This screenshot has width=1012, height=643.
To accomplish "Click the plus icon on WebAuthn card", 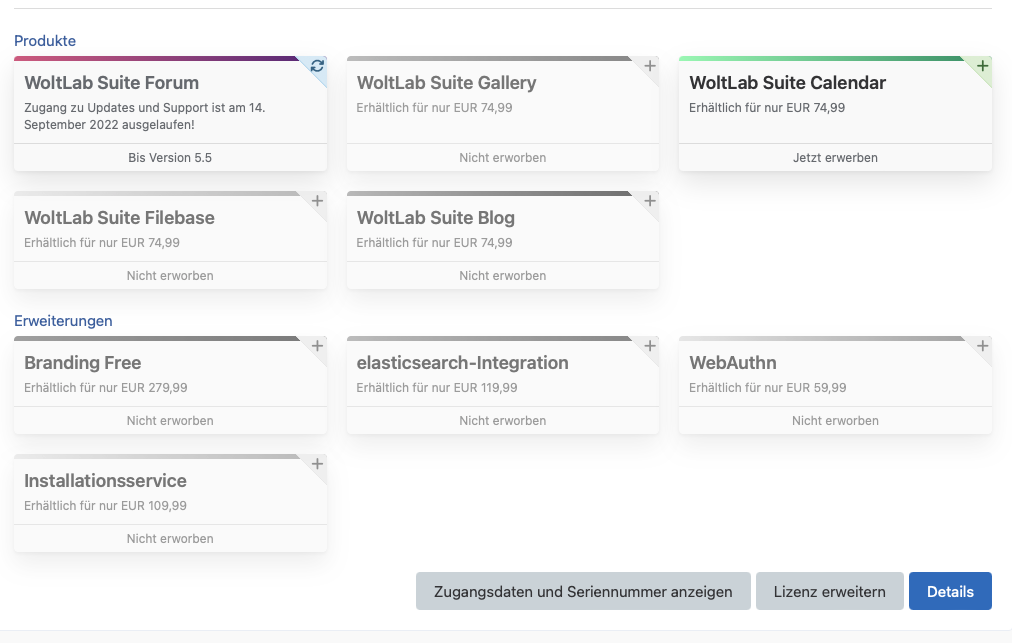I will click(x=982, y=346).
